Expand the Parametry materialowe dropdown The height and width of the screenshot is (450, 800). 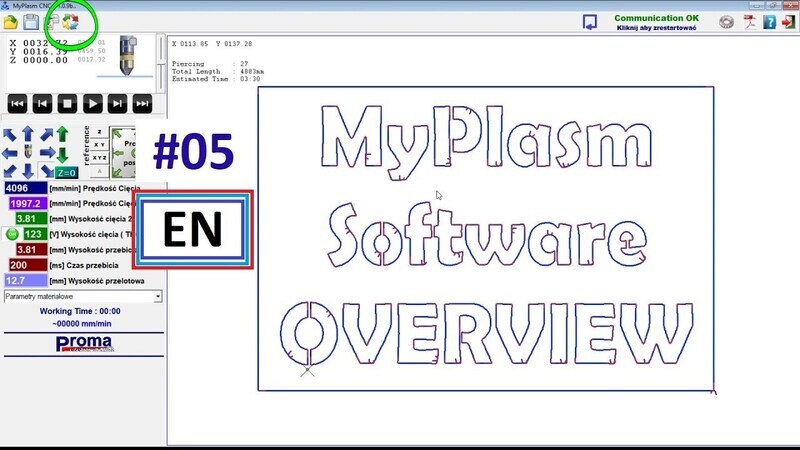coord(158,296)
